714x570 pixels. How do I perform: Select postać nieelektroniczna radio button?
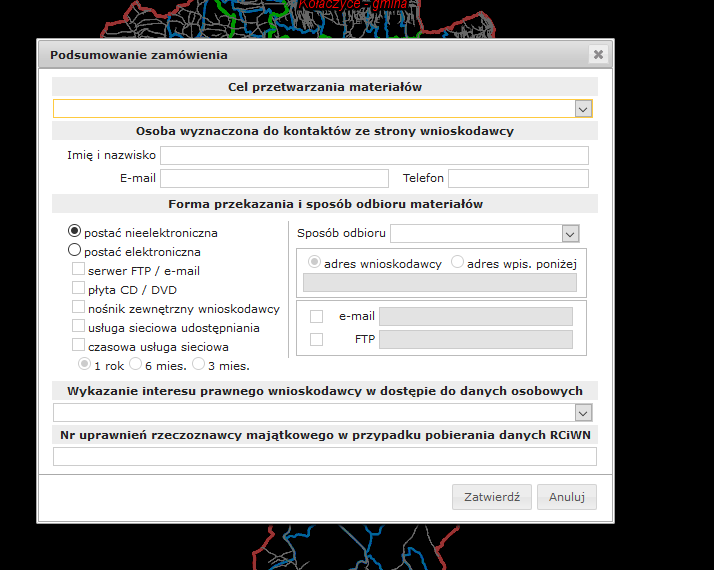pyautogui.click(x=74, y=231)
